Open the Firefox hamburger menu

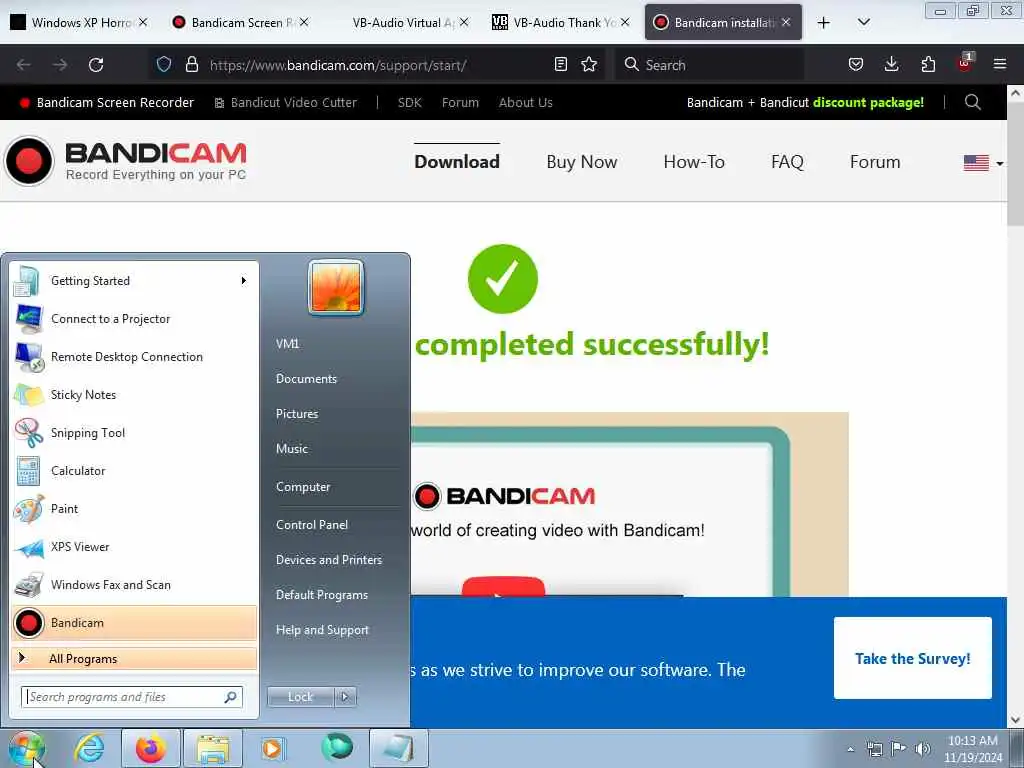(1000, 65)
